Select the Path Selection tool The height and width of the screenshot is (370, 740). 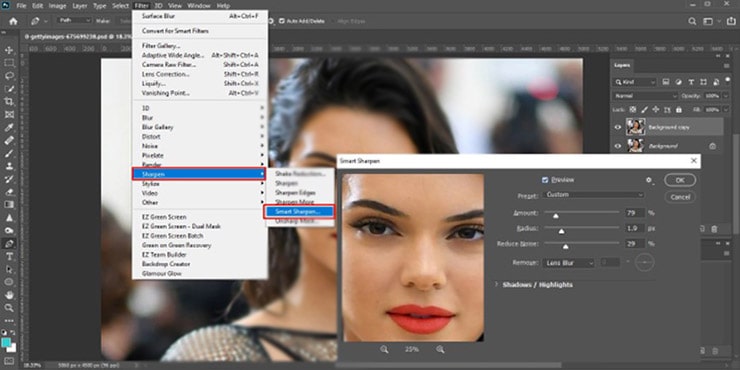pyautogui.click(x=9, y=269)
